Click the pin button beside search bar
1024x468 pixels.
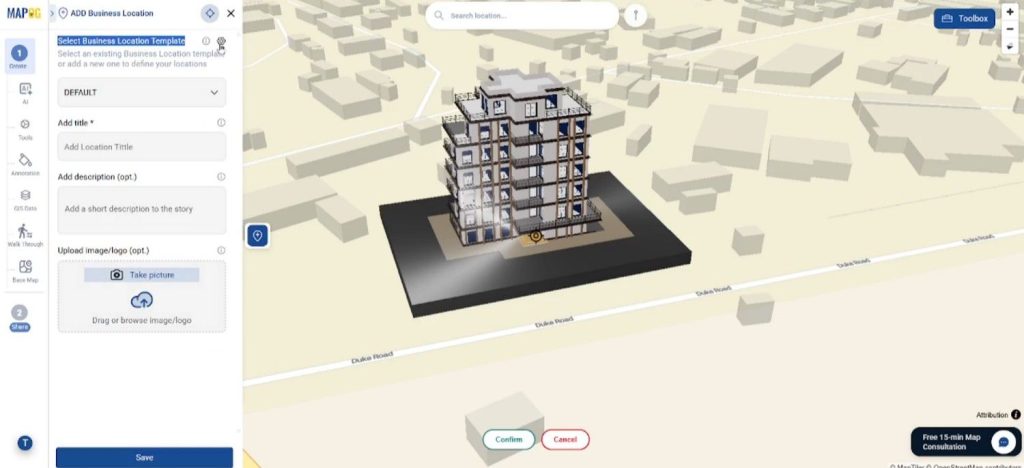[635, 16]
